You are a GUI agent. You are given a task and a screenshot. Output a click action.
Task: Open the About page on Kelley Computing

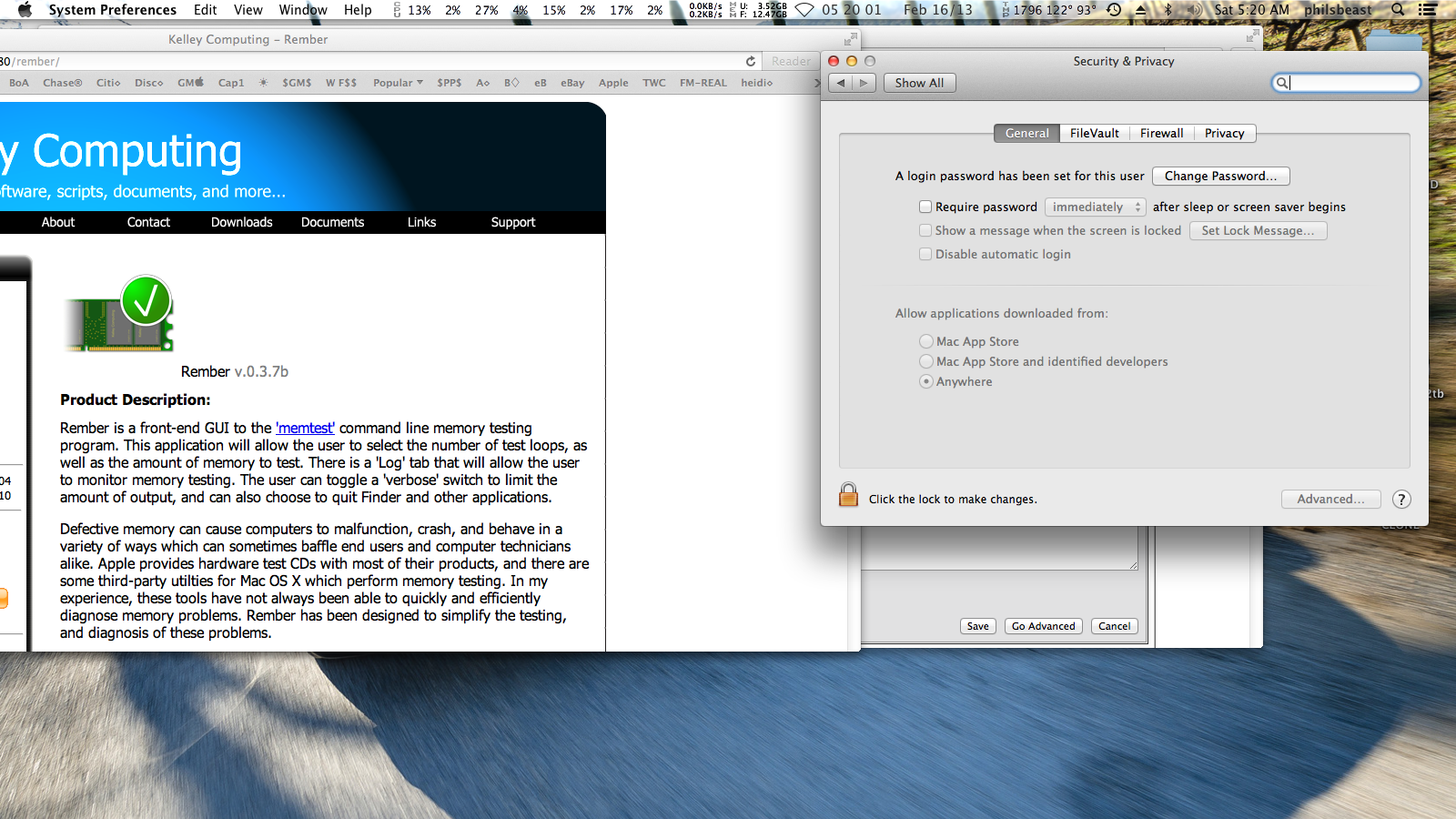click(x=58, y=222)
